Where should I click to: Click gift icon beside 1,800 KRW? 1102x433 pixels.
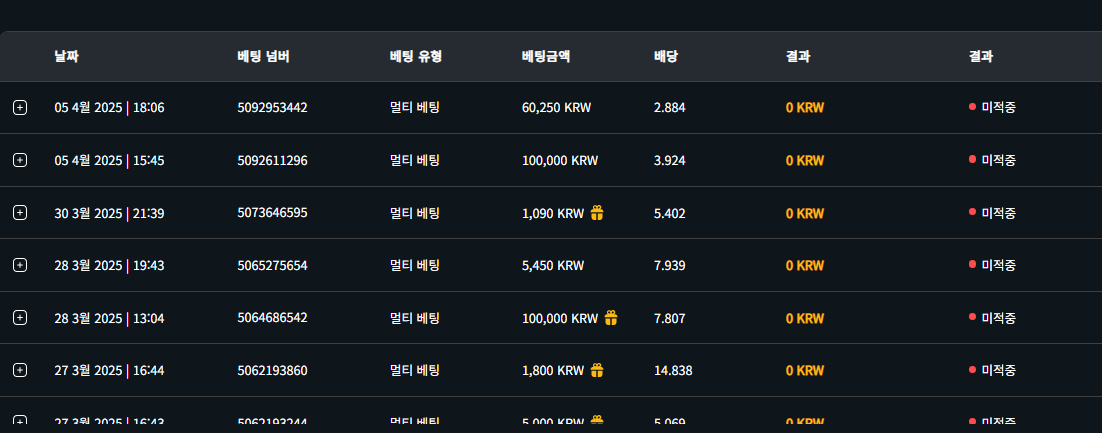pos(597,370)
